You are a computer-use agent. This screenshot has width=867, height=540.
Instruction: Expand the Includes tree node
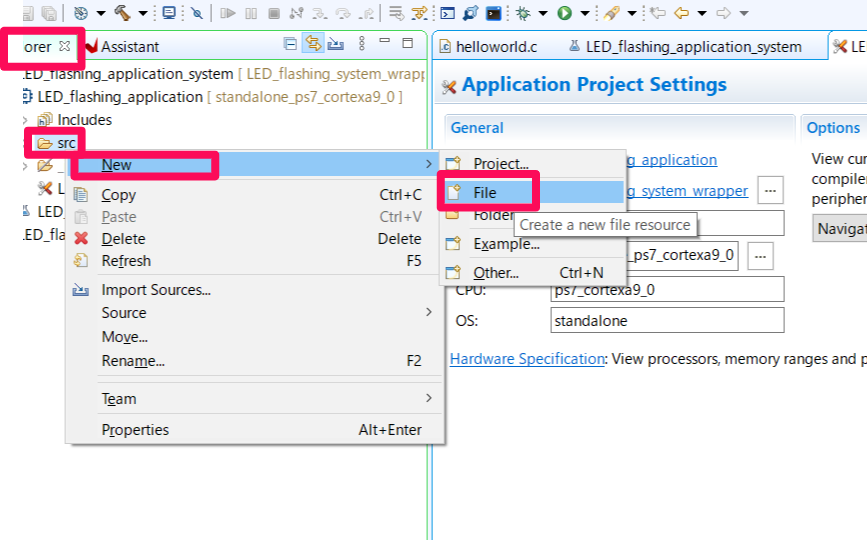pyautogui.click(x=25, y=120)
